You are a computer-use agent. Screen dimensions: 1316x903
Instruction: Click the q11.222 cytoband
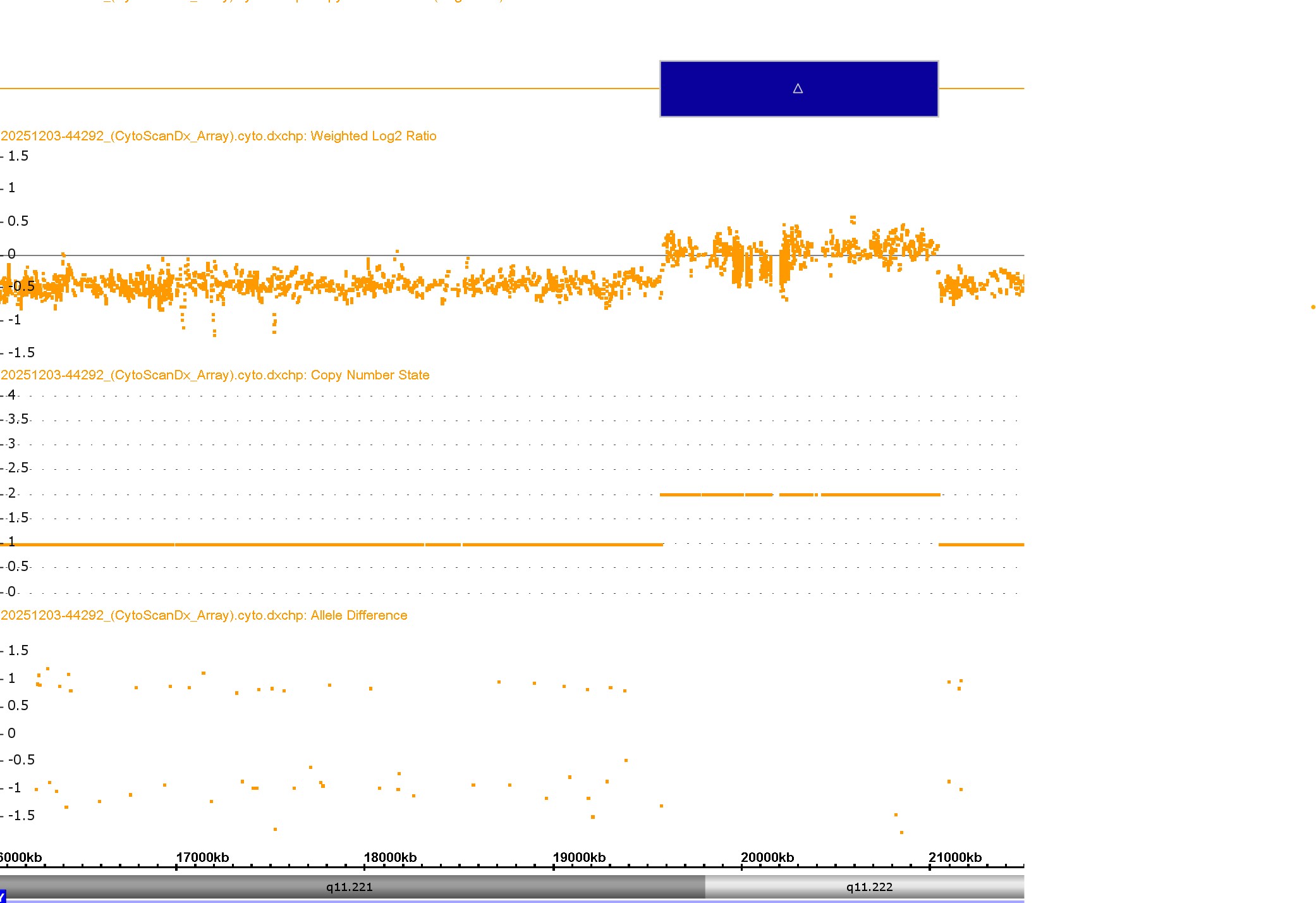(869, 887)
